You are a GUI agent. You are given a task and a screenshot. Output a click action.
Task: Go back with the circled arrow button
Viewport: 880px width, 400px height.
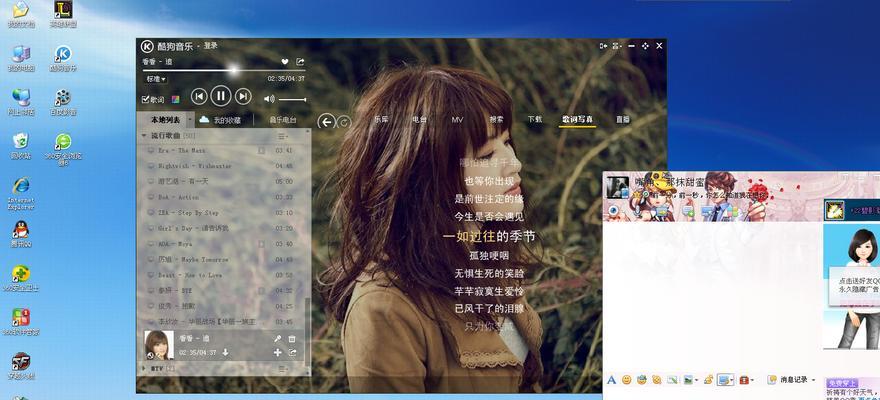(326, 121)
